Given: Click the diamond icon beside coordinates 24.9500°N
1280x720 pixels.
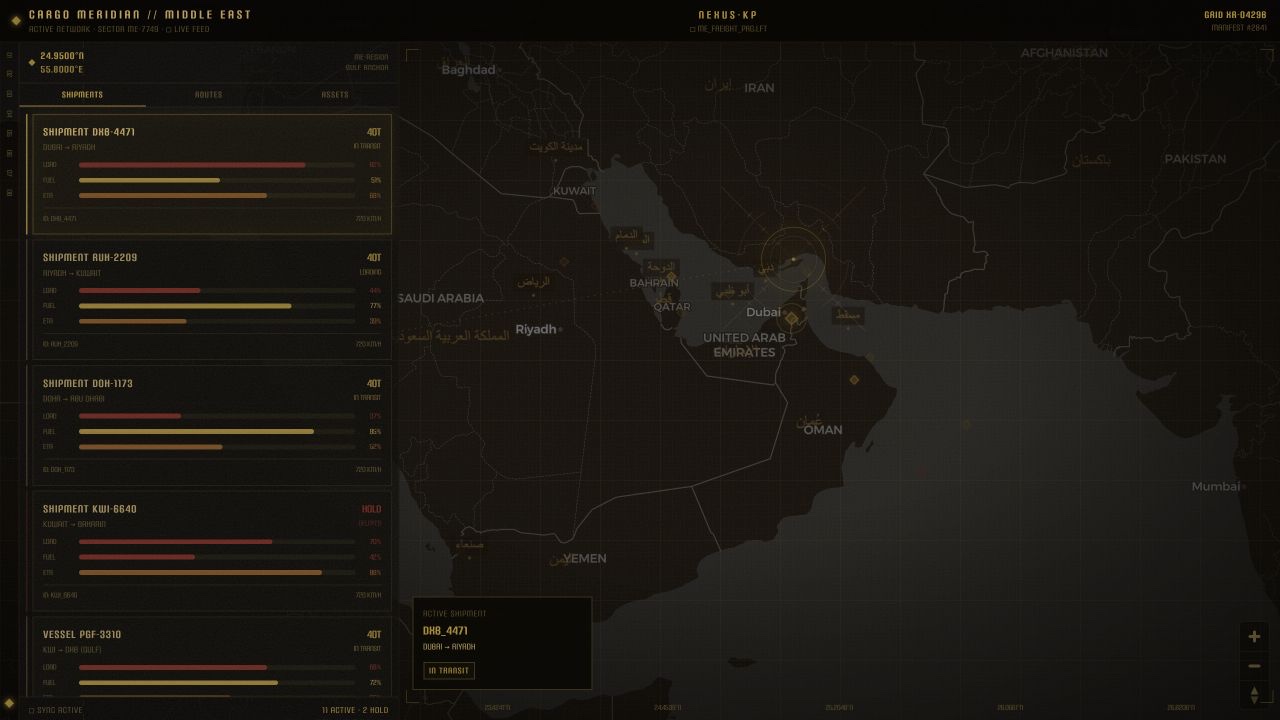Looking at the screenshot, I should pyautogui.click(x=31, y=62).
